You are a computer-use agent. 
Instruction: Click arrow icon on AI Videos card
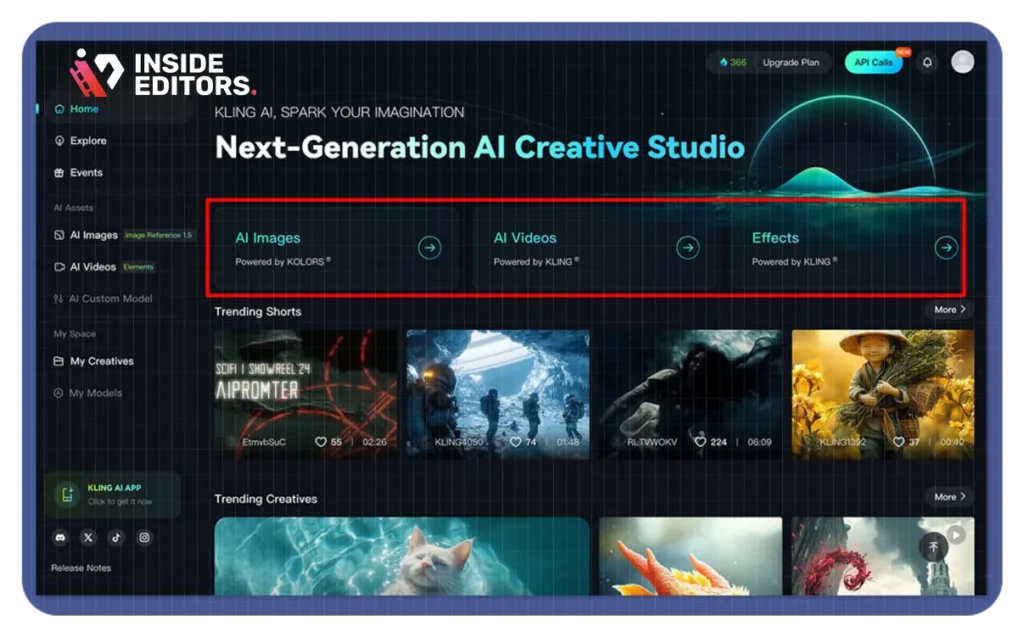point(687,248)
